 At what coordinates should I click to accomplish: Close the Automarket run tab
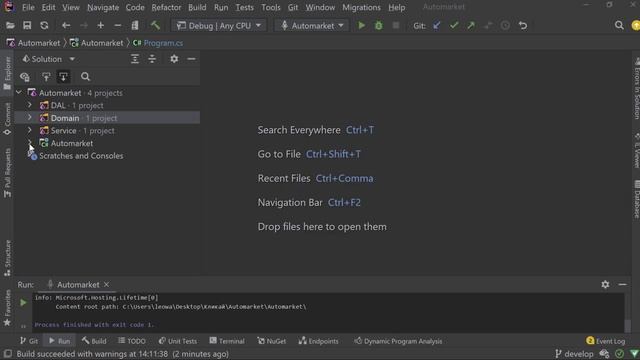[x=106, y=284]
